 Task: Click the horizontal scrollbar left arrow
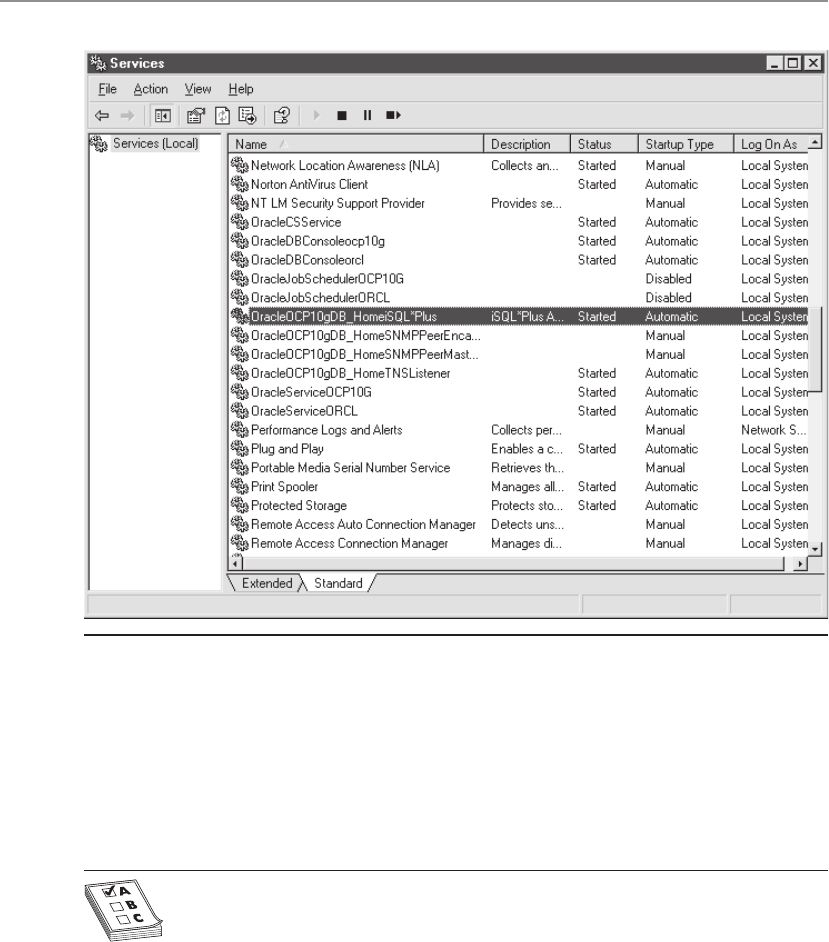coord(236,564)
